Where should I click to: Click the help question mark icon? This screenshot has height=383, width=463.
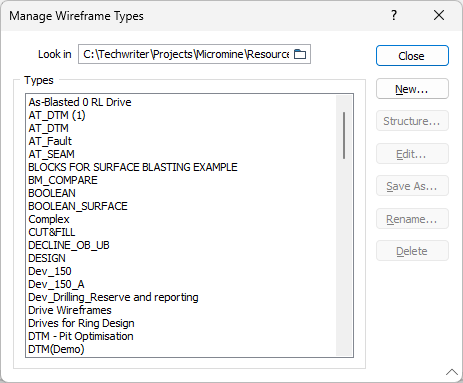(x=394, y=15)
